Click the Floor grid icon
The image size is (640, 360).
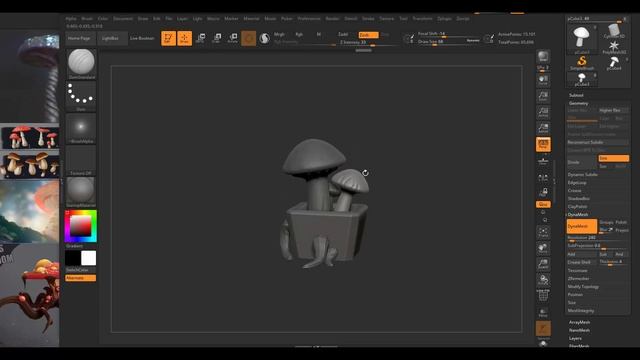coord(543,161)
